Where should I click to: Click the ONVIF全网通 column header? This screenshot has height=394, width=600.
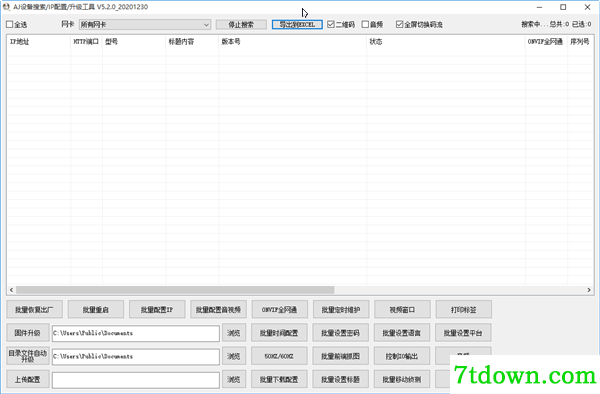click(x=545, y=42)
